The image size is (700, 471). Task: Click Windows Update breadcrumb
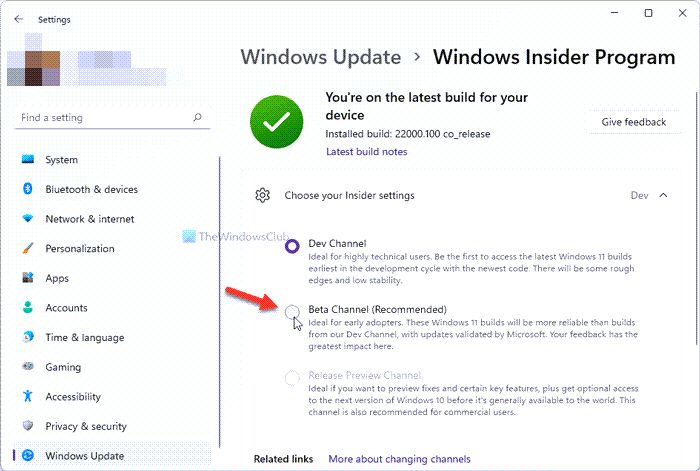(321, 57)
